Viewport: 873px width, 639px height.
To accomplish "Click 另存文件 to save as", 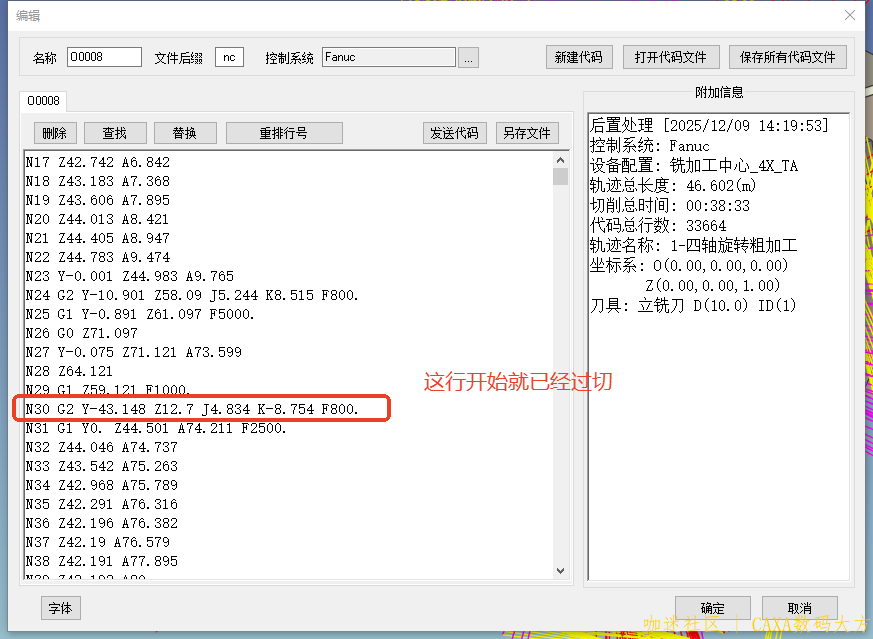I will [x=527, y=132].
